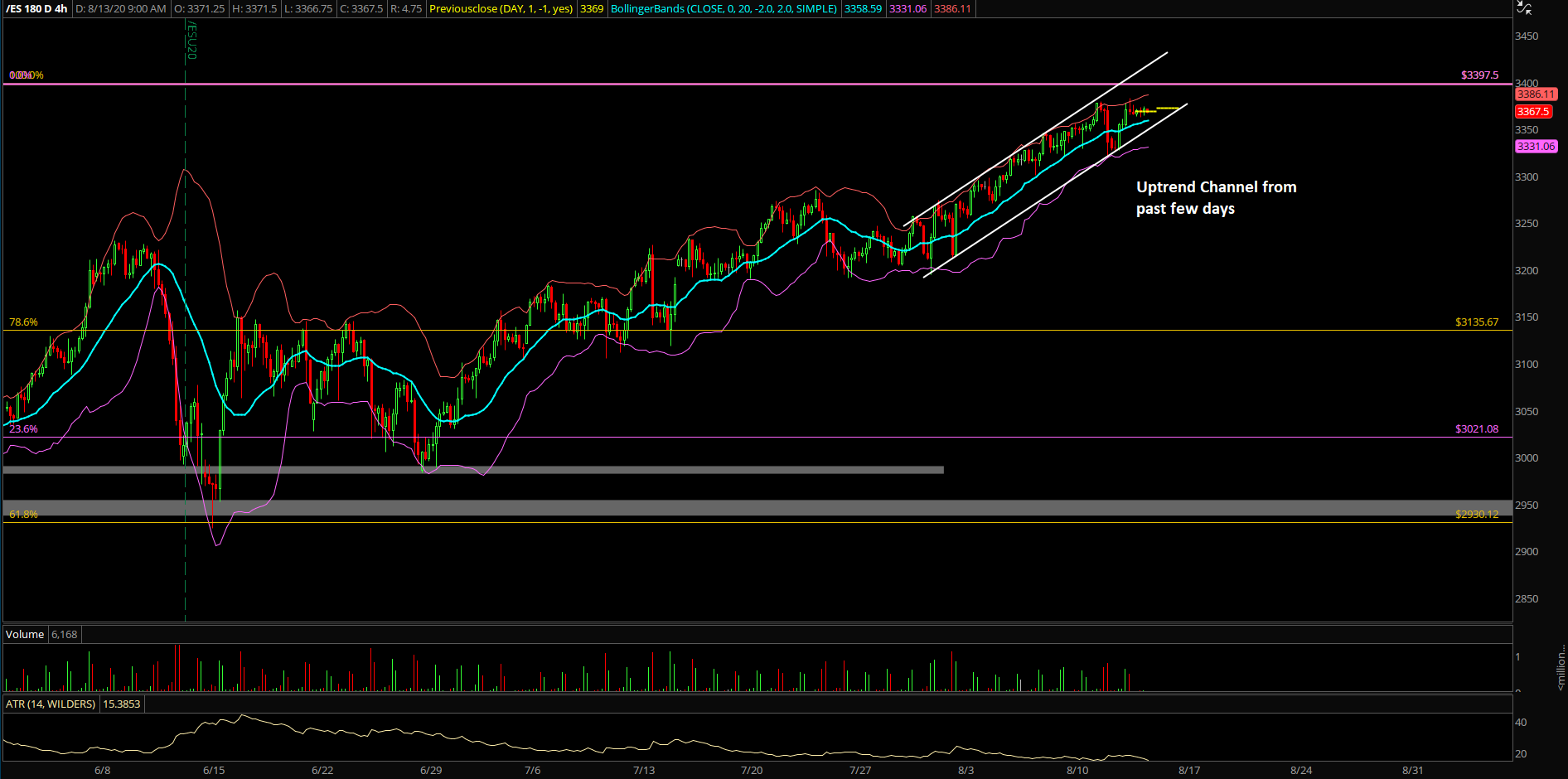Viewport: 1568px width, 779px height.
Task: Click the Bollinger lower value 3331.06 in header
Action: coord(907,9)
